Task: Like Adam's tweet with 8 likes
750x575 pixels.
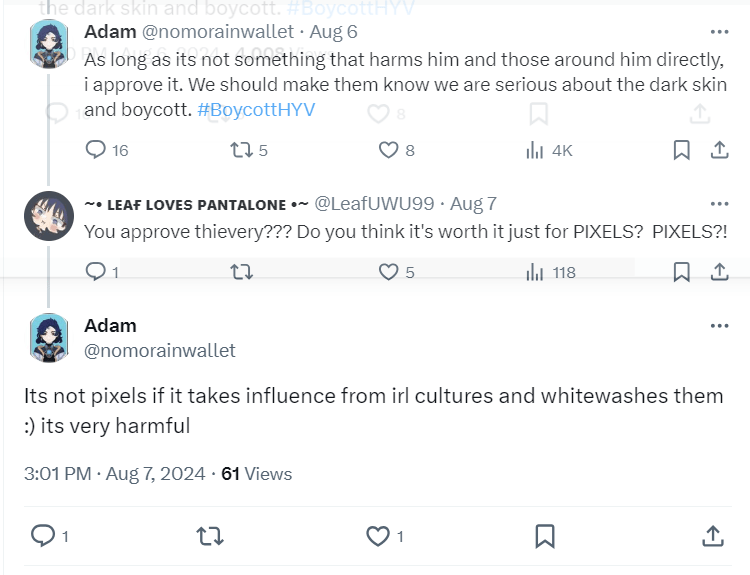Action: click(389, 150)
